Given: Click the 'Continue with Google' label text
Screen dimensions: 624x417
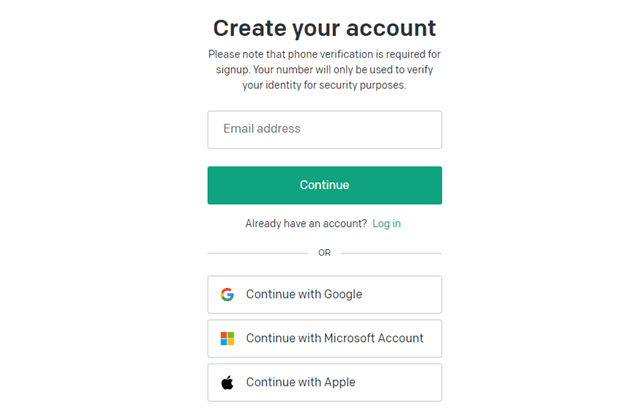Looking at the screenshot, I should 304,295.
